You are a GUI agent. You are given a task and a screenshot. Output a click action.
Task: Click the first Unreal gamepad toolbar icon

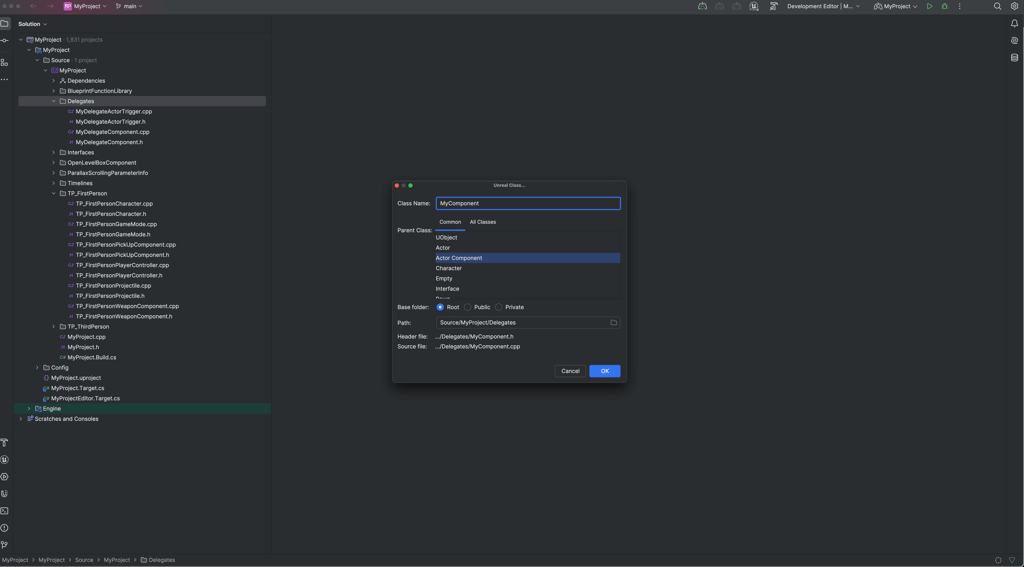(702, 7)
